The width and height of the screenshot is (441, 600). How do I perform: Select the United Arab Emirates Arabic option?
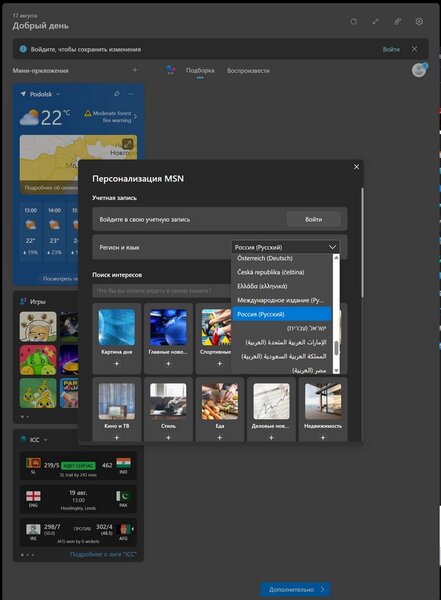point(282,342)
